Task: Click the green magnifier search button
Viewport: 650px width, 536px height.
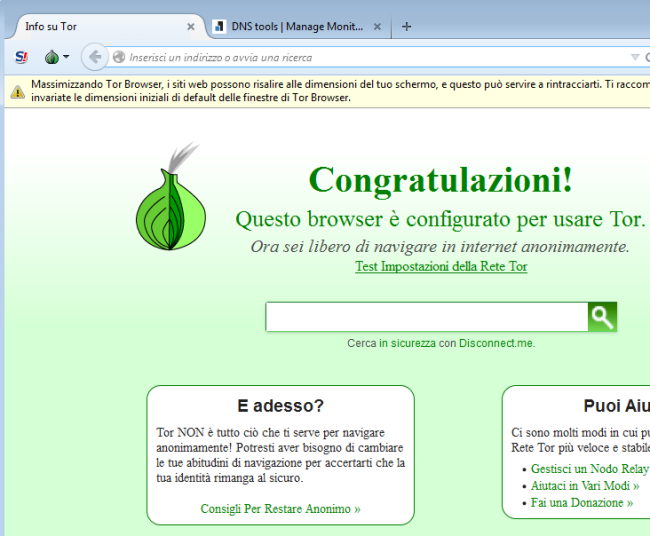Action: (x=602, y=317)
